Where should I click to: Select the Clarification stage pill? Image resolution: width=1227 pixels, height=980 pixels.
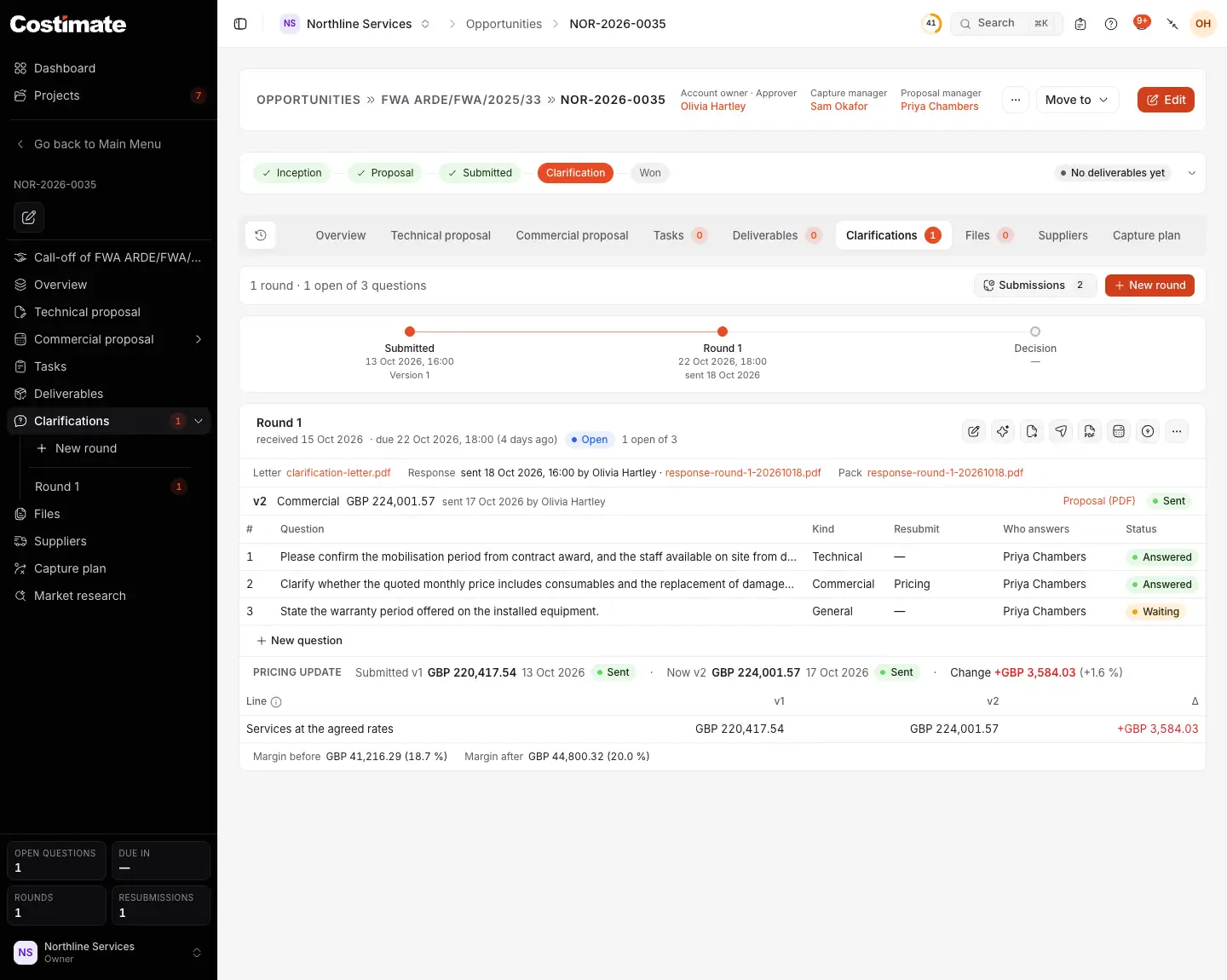[x=575, y=173]
